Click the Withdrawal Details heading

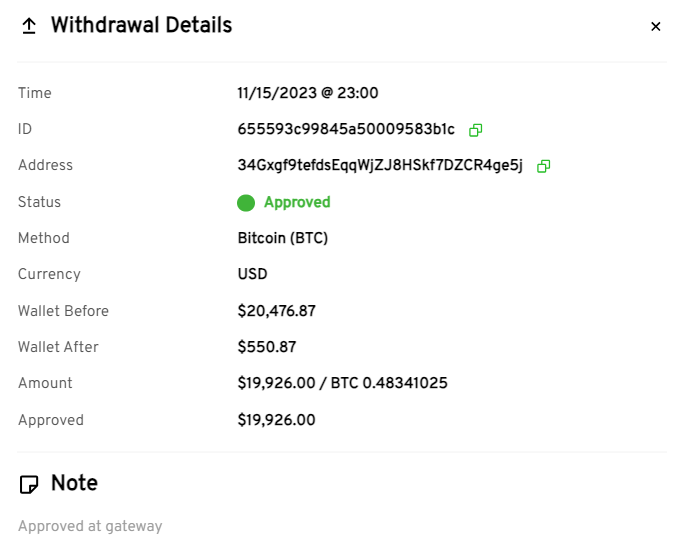pyautogui.click(x=141, y=26)
